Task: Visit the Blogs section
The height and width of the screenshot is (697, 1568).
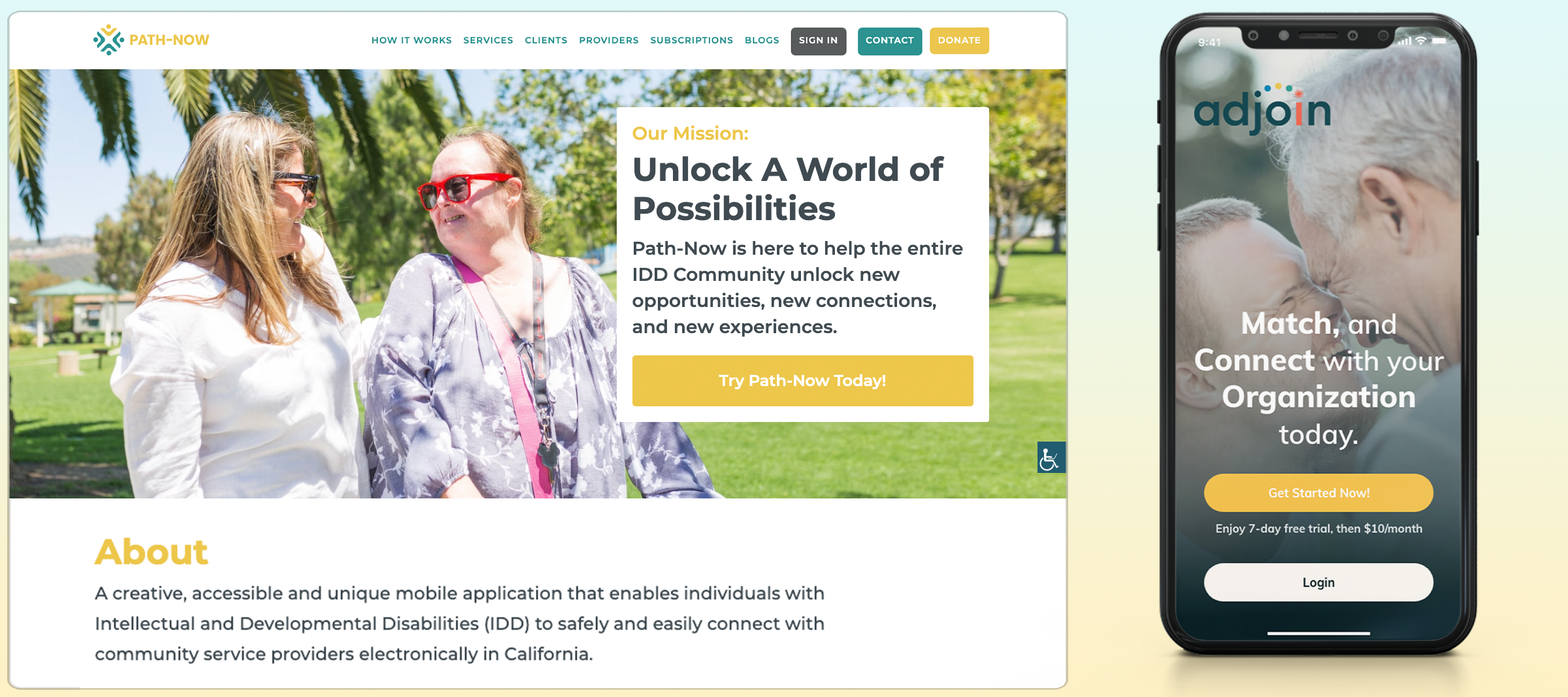Action: pos(762,41)
